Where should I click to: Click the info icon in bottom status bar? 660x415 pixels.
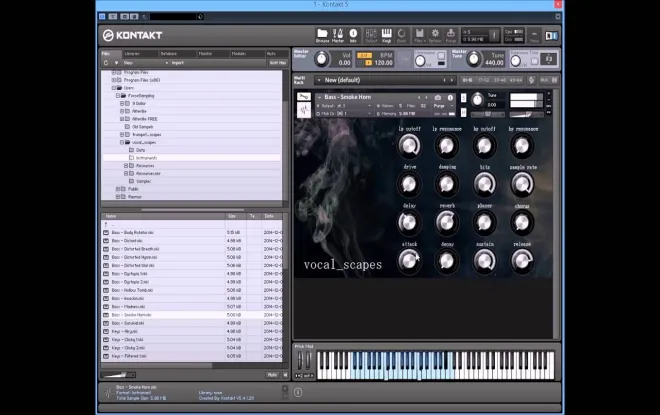click(298, 392)
